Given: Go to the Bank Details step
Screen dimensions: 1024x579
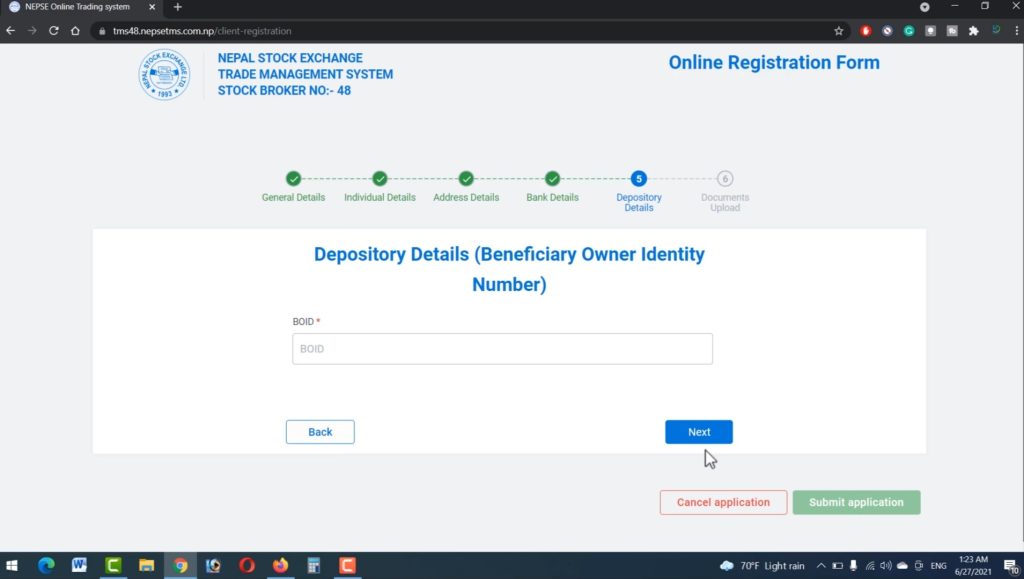Looking at the screenshot, I should coord(552,187).
